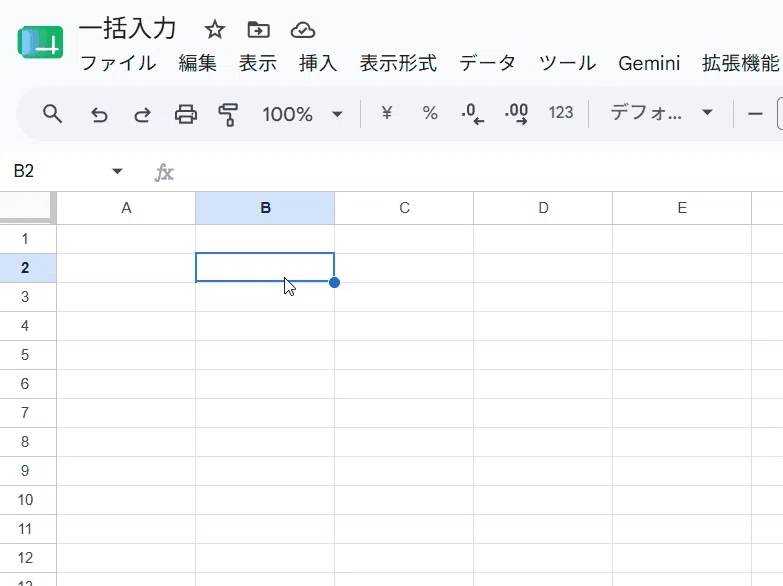
Task: Select row 9 header
Action: coord(28,471)
